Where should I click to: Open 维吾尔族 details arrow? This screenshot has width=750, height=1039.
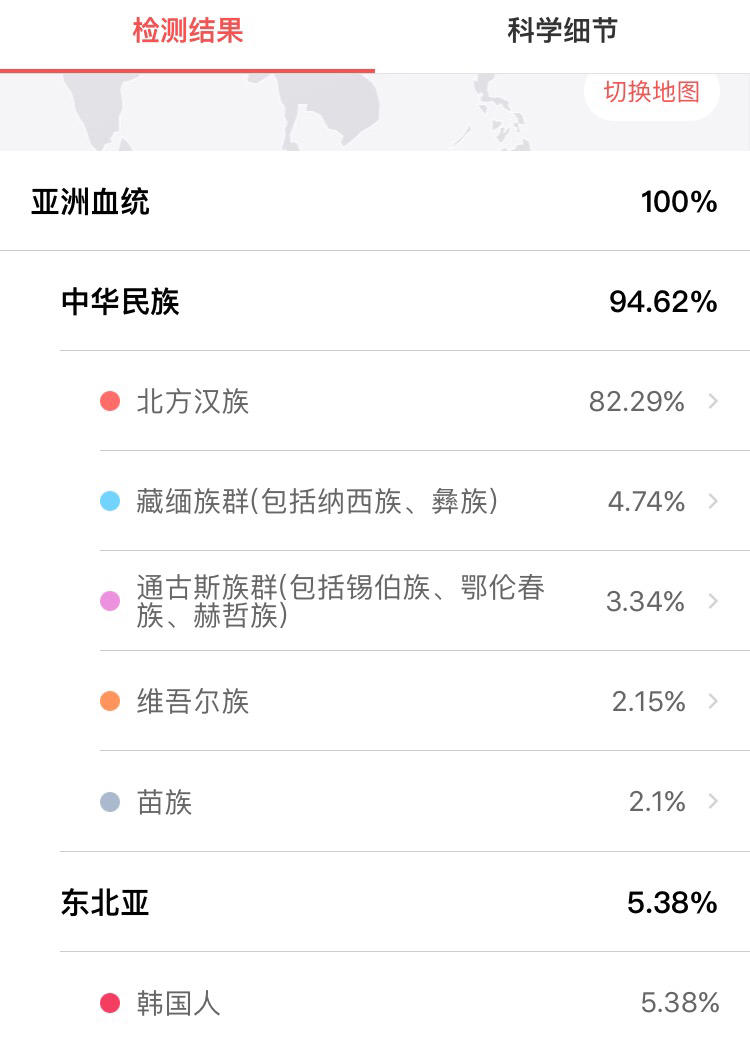click(x=713, y=701)
